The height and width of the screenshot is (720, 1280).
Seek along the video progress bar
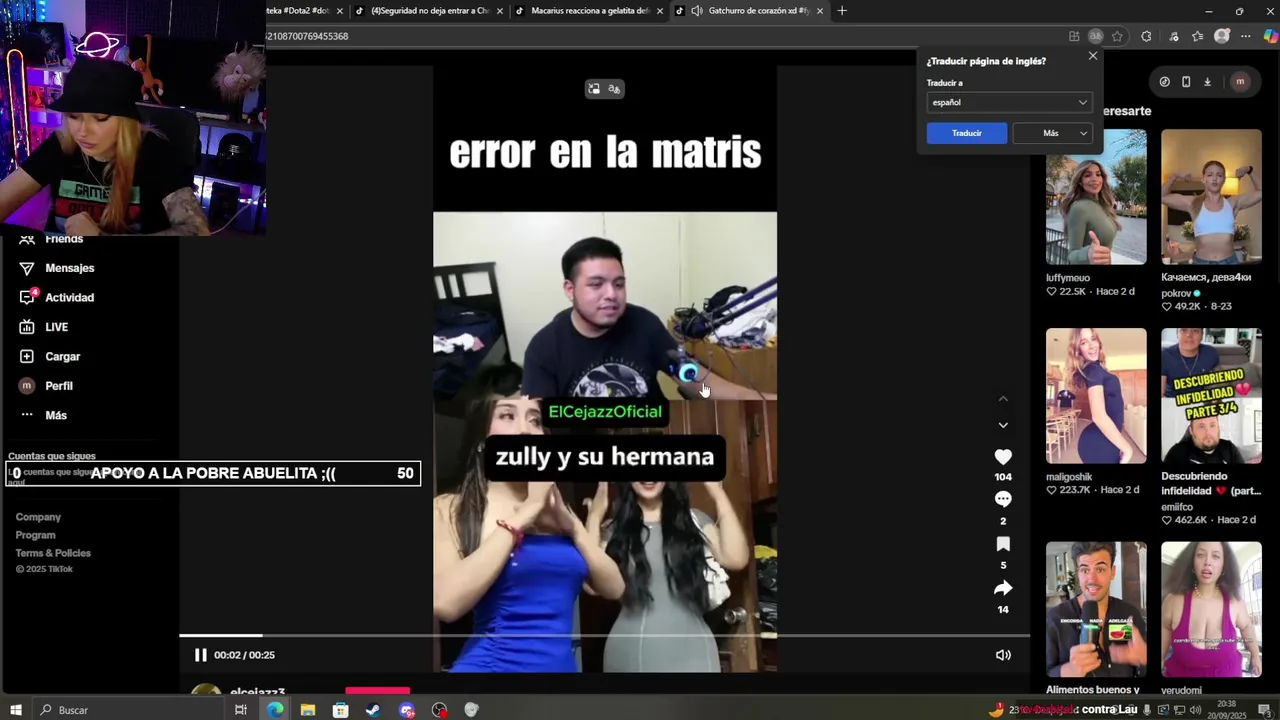coord(604,635)
